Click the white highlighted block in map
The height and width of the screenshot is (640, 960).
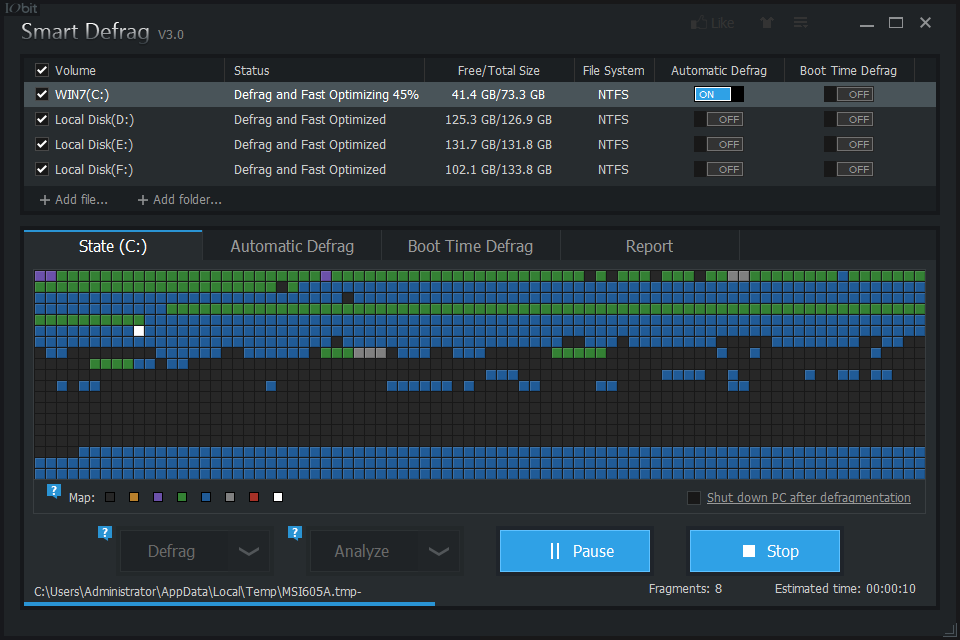pos(139,331)
